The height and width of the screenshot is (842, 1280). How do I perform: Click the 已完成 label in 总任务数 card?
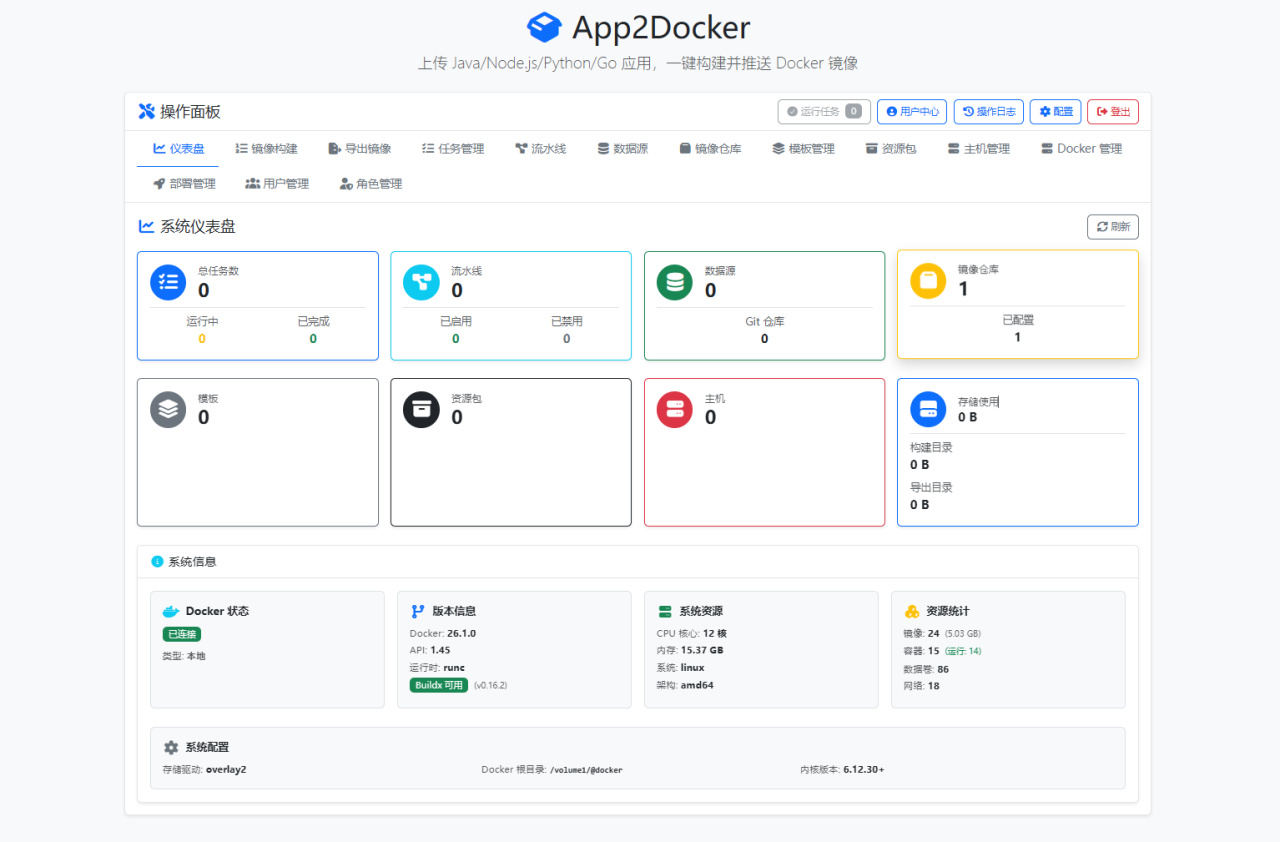313,321
